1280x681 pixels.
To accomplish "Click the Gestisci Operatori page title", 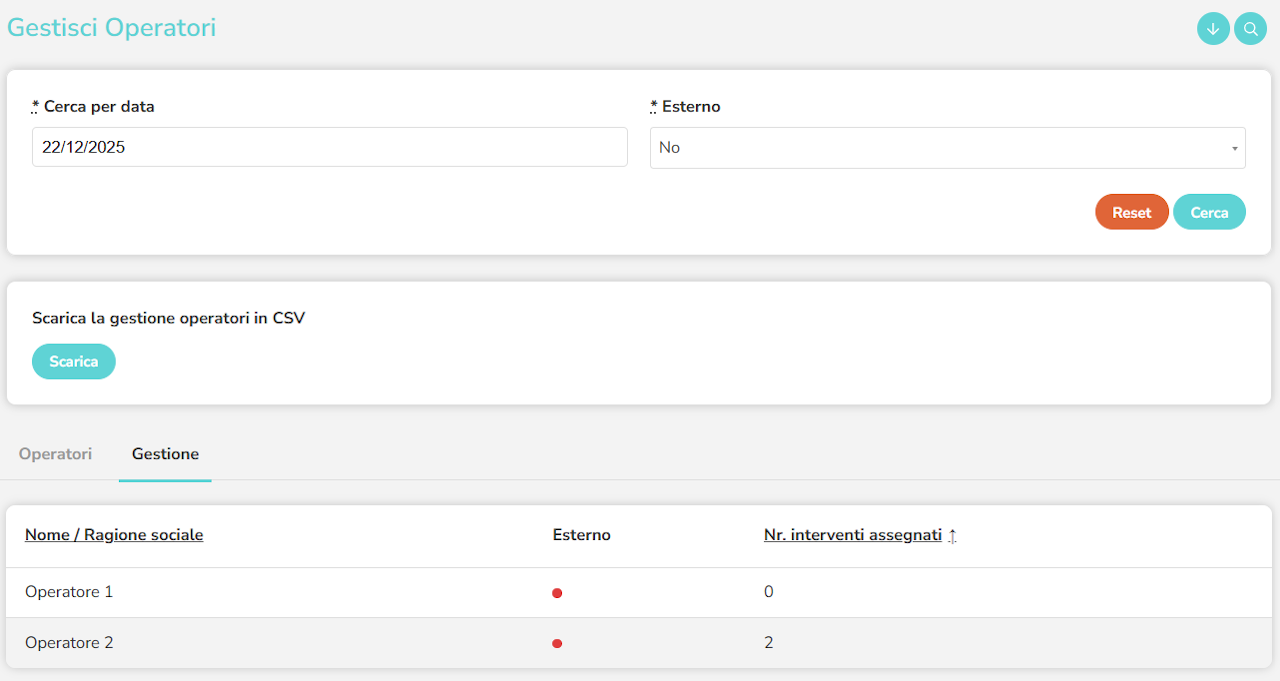I will coord(112,27).
